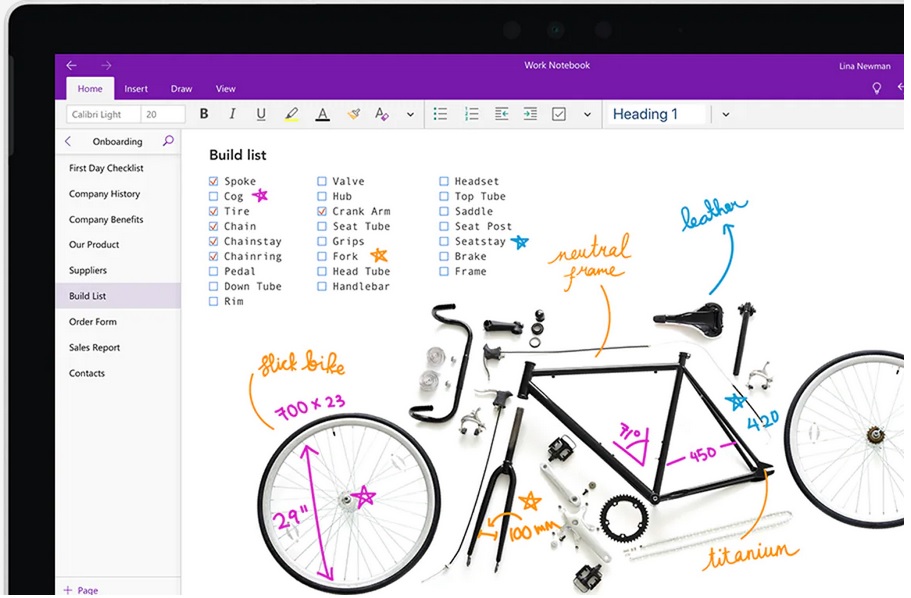The width and height of the screenshot is (911, 598).
Task: Add a new page with plus Page
Action: 81,590
